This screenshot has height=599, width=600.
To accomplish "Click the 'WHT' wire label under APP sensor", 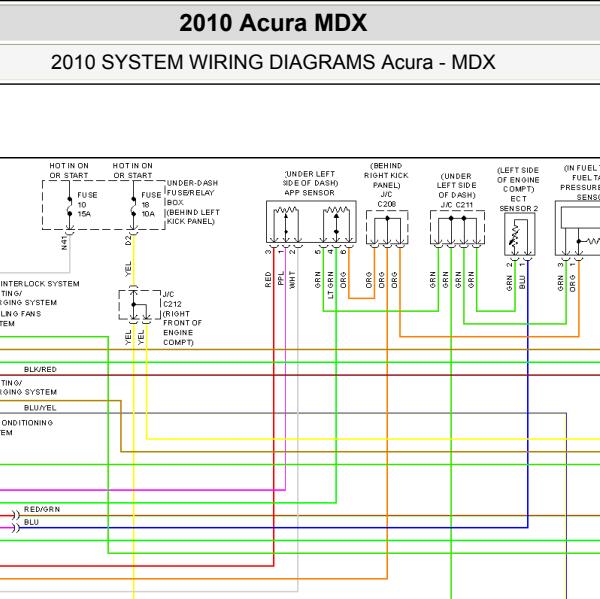I will pyautogui.click(x=292, y=279).
